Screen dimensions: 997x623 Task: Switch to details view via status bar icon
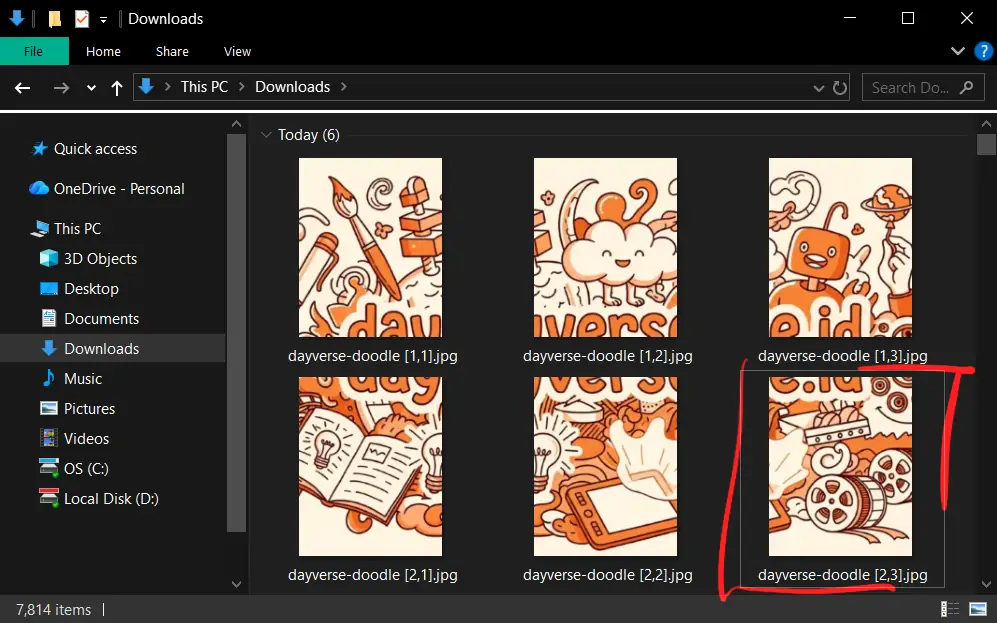(949, 608)
